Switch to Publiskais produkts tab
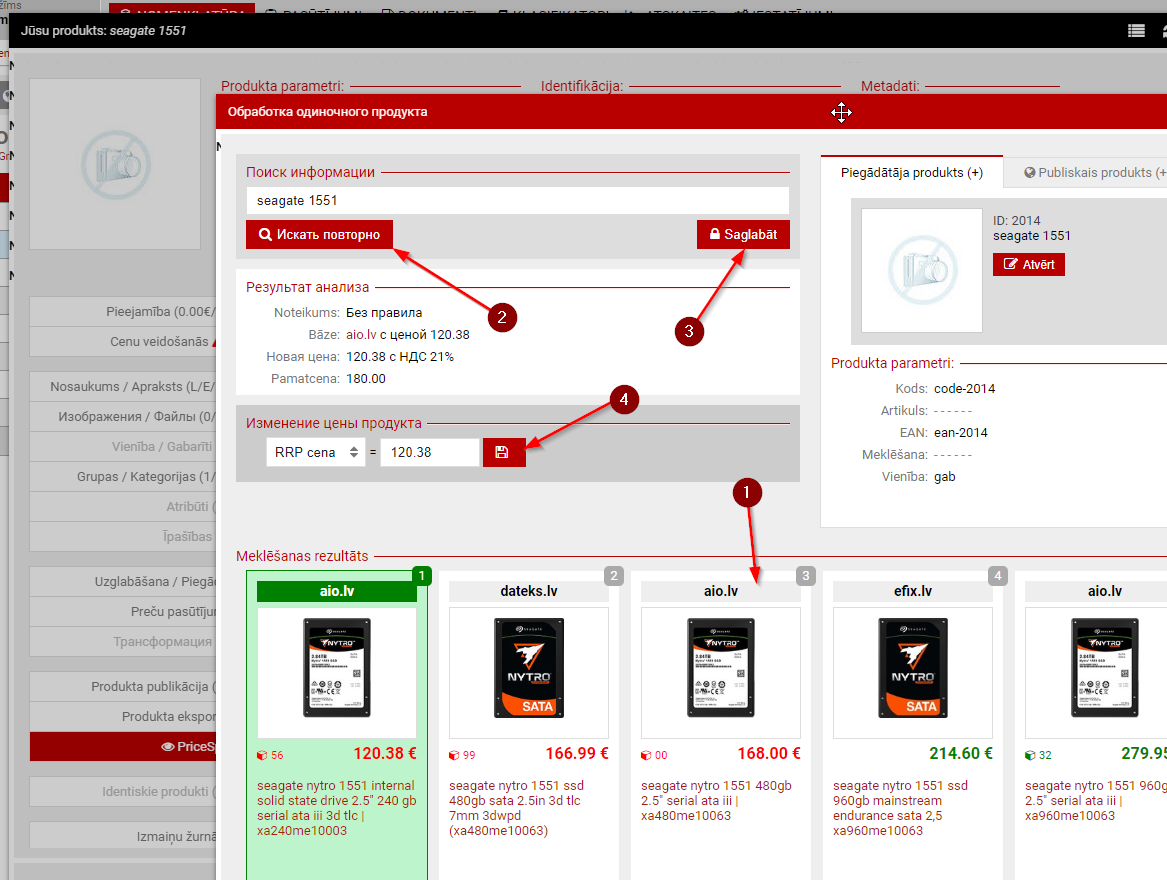 tap(1095, 173)
